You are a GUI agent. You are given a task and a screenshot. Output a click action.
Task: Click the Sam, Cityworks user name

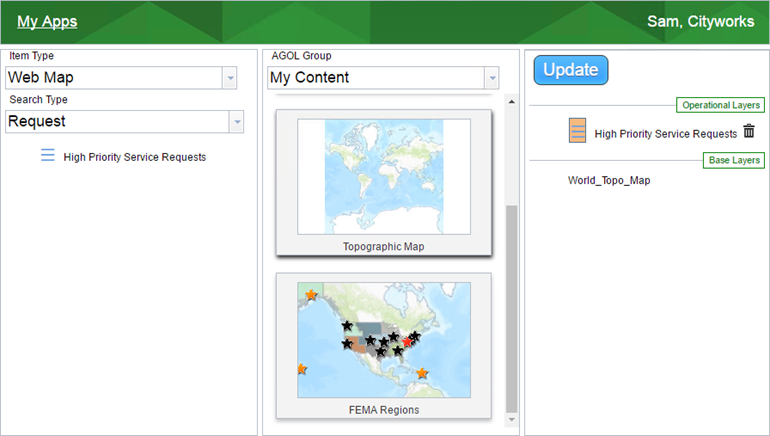tap(700, 22)
